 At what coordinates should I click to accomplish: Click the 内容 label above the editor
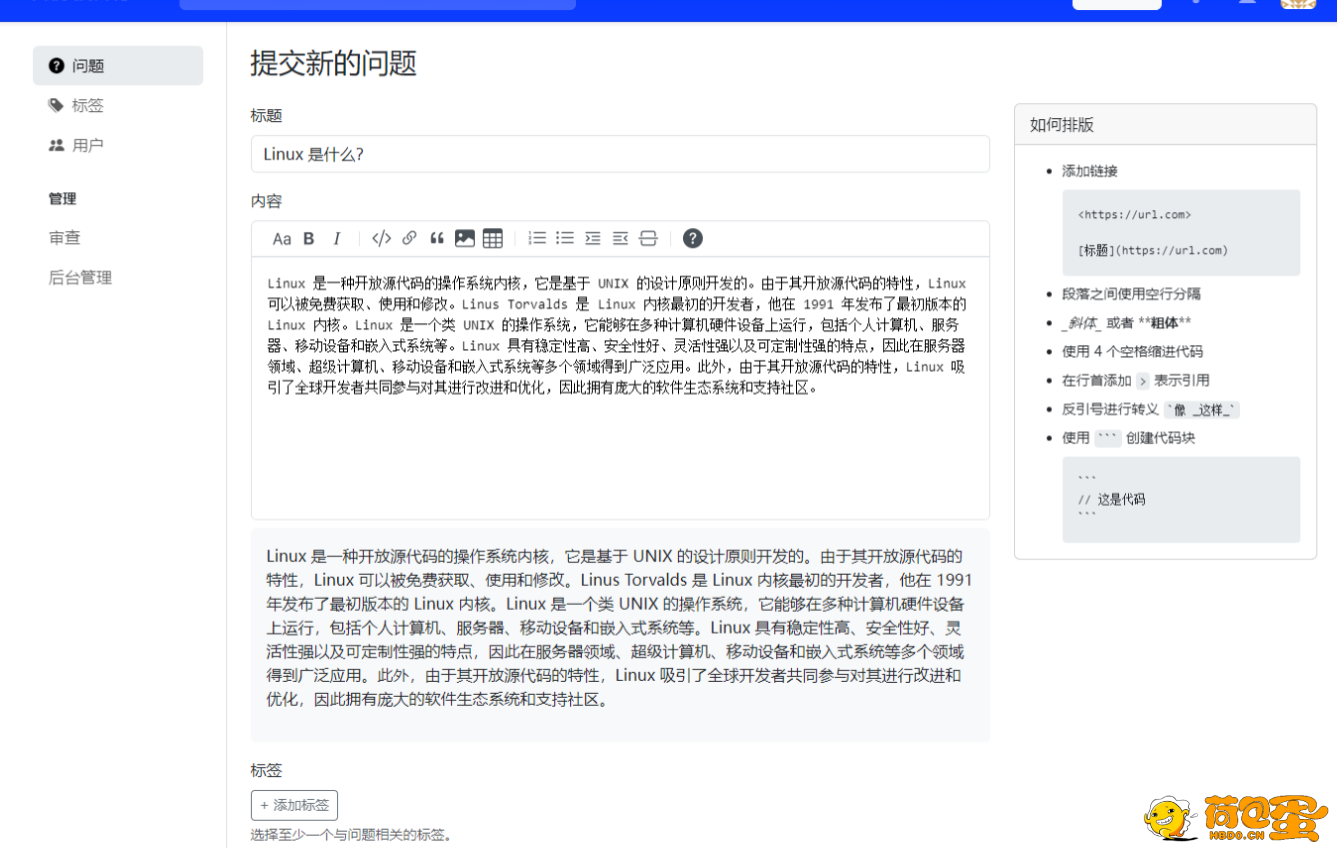266,201
